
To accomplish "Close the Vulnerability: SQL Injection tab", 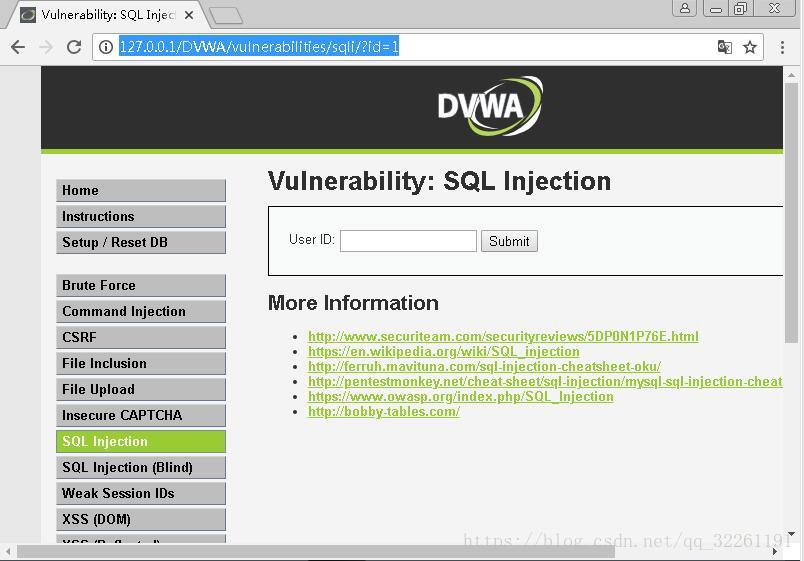I will pos(189,15).
